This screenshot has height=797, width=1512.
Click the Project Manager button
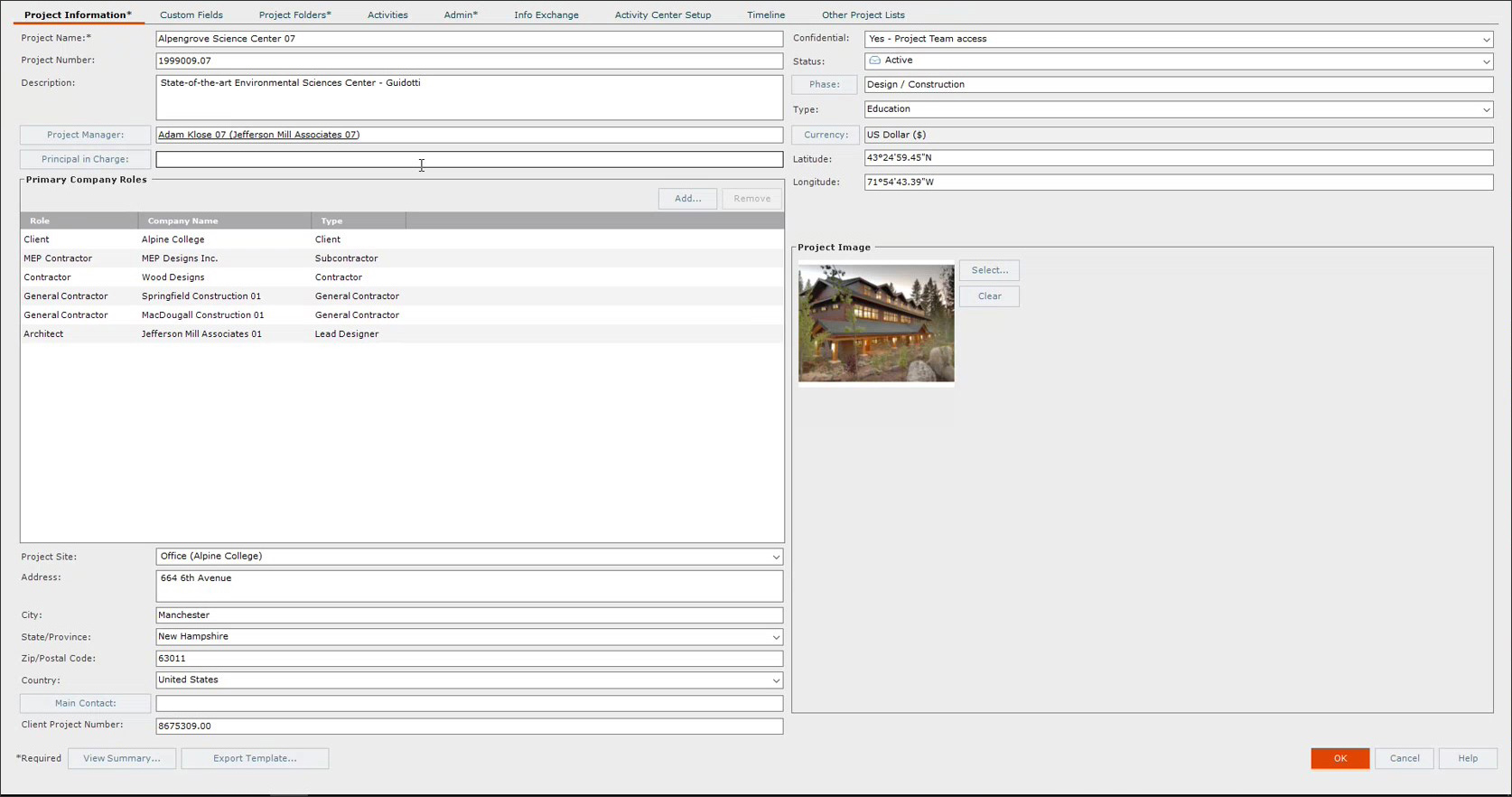click(85, 135)
